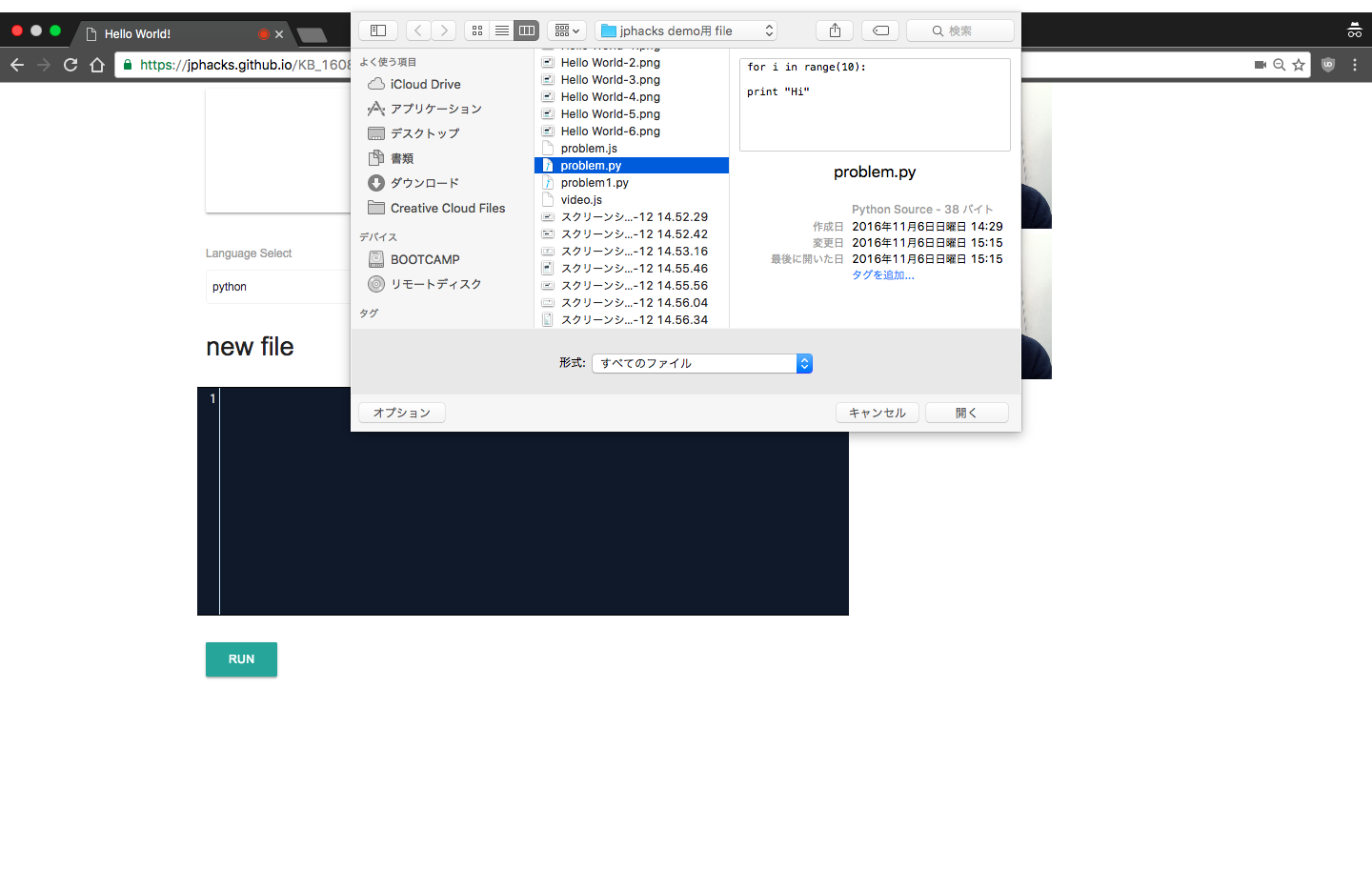
Task: Click the オプション button
Action: tap(402, 413)
